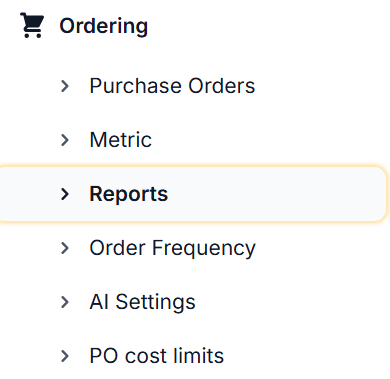Click the word Frequency in Order Frequency

[x=204, y=249]
